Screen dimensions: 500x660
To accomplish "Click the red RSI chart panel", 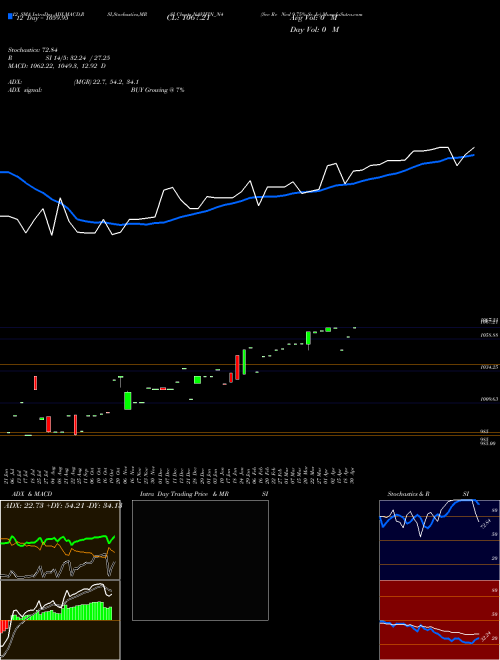I will (x=439, y=620).
